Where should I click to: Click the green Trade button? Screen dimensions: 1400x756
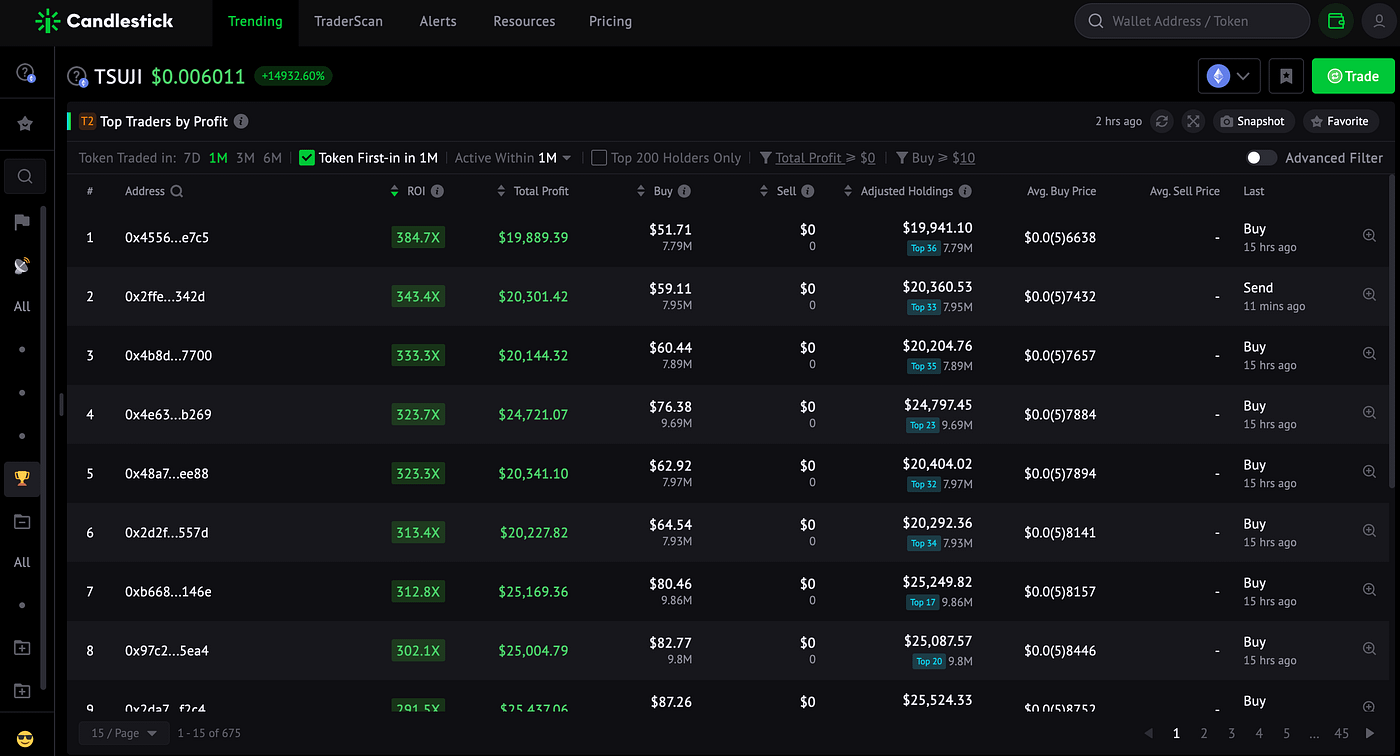(x=1353, y=76)
